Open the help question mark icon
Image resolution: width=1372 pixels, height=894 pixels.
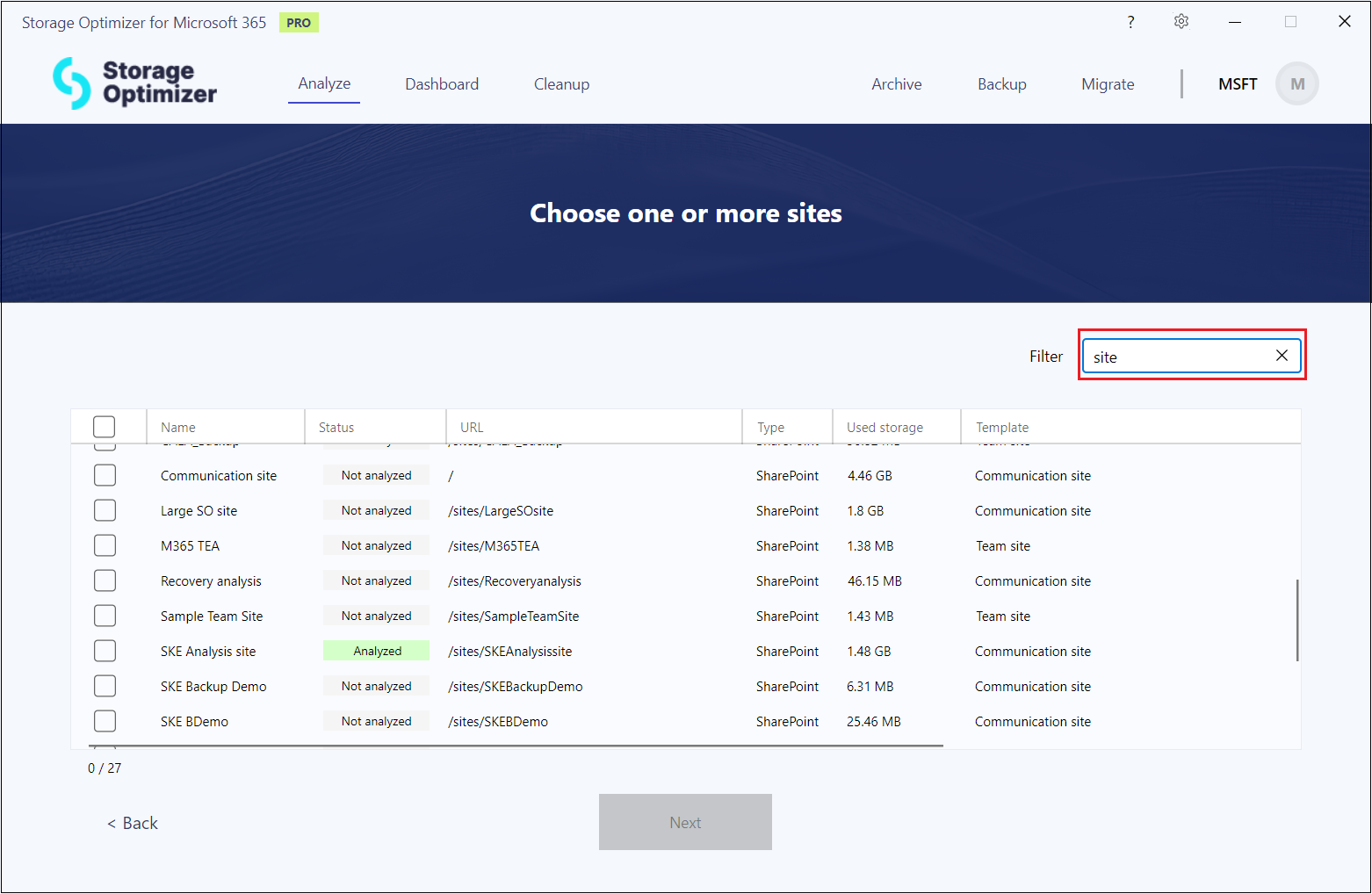[x=1130, y=22]
